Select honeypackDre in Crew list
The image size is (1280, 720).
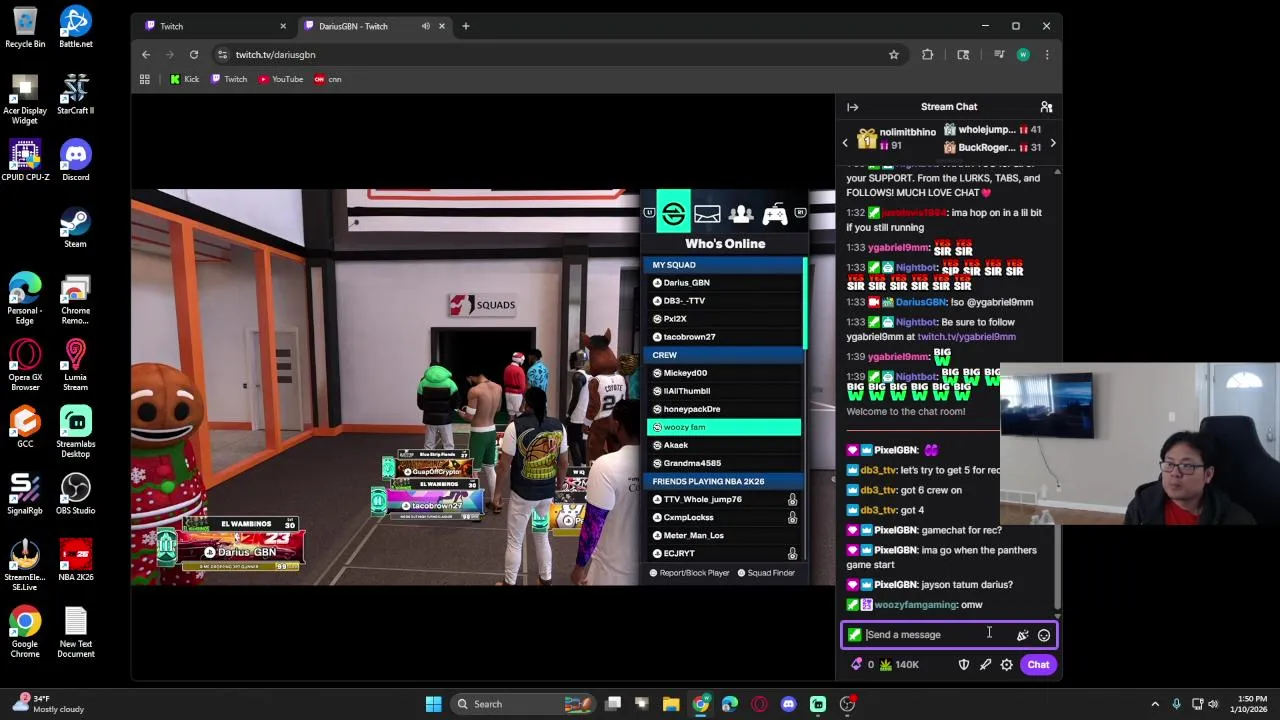point(724,409)
